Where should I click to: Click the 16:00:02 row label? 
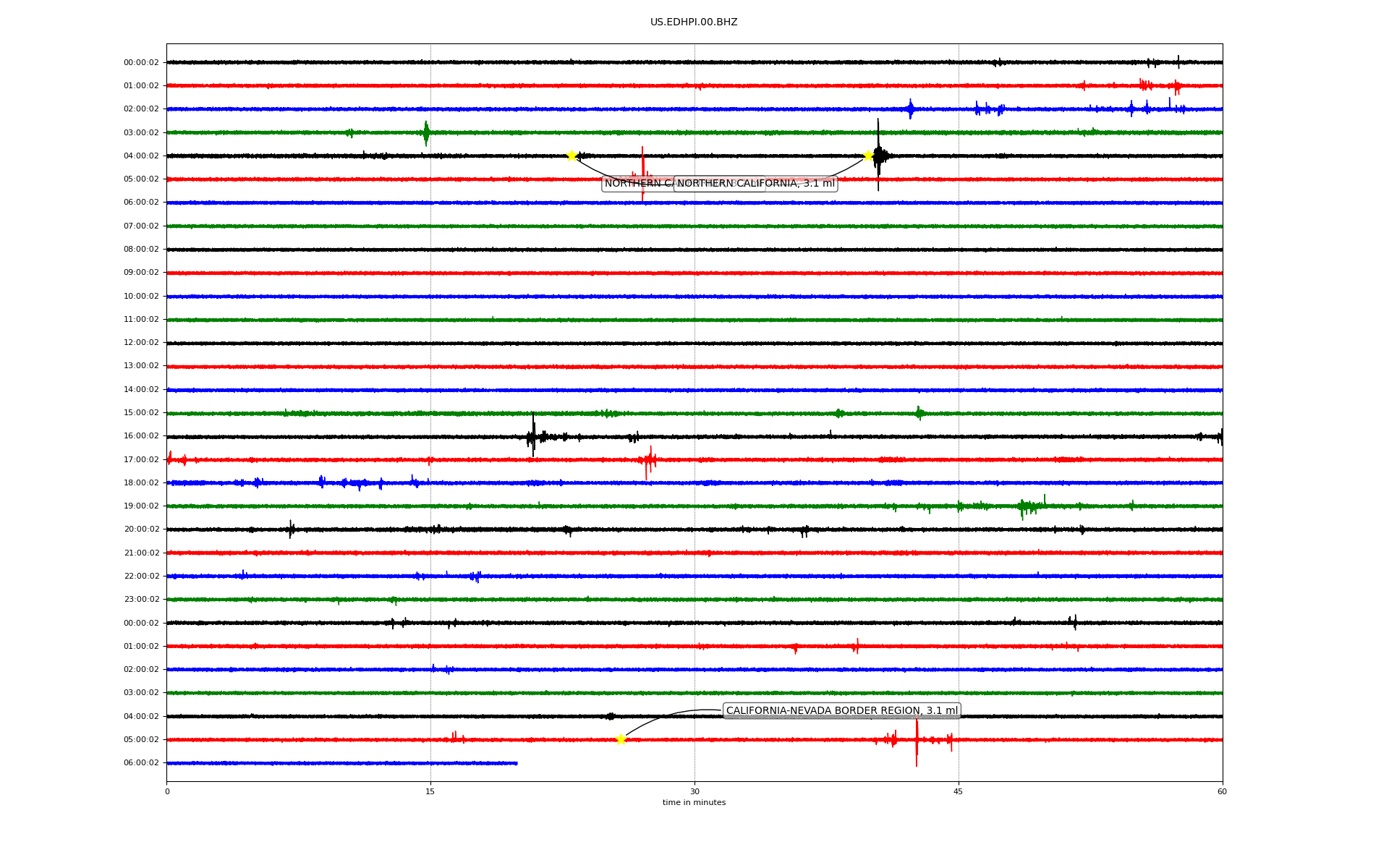[x=141, y=436]
